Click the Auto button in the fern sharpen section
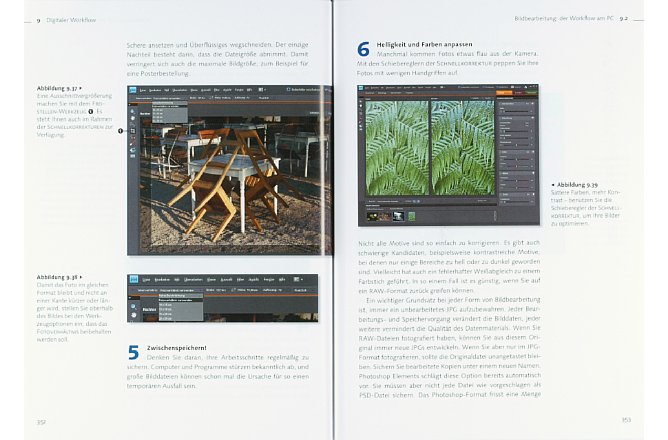 pyautogui.click(x=528, y=194)
